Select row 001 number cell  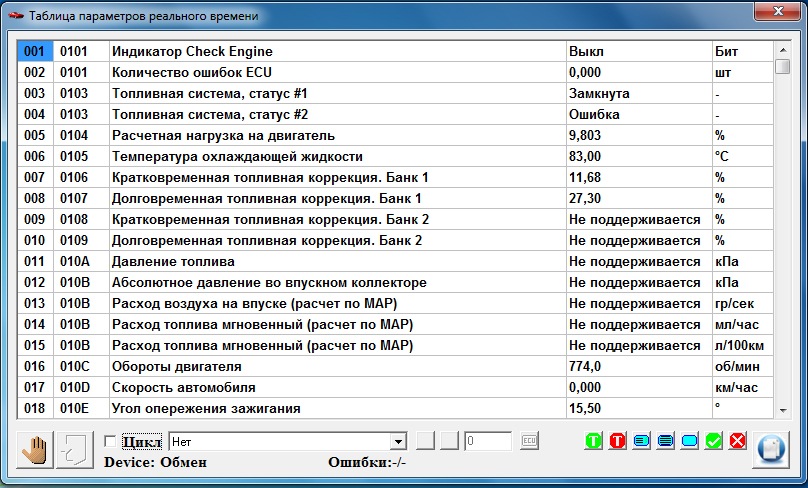point(35,52)
